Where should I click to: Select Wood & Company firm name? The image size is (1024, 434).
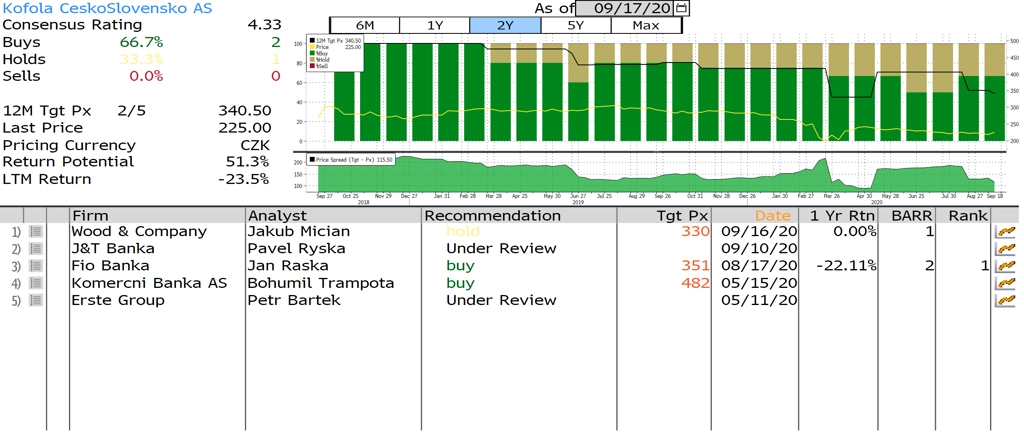(x=138, y=232)
